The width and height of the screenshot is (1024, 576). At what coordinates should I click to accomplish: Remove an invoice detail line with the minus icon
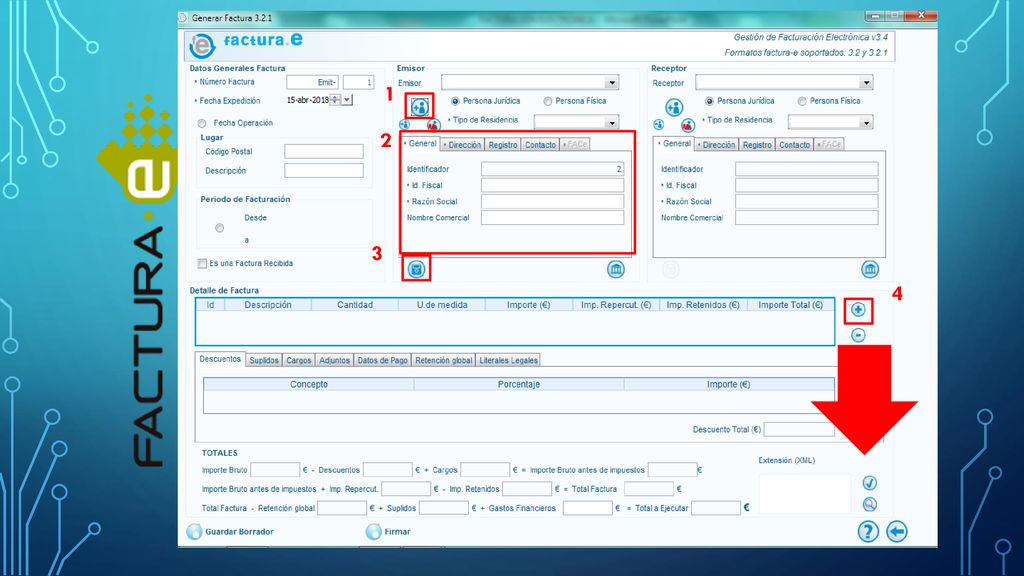click(858, 335)
